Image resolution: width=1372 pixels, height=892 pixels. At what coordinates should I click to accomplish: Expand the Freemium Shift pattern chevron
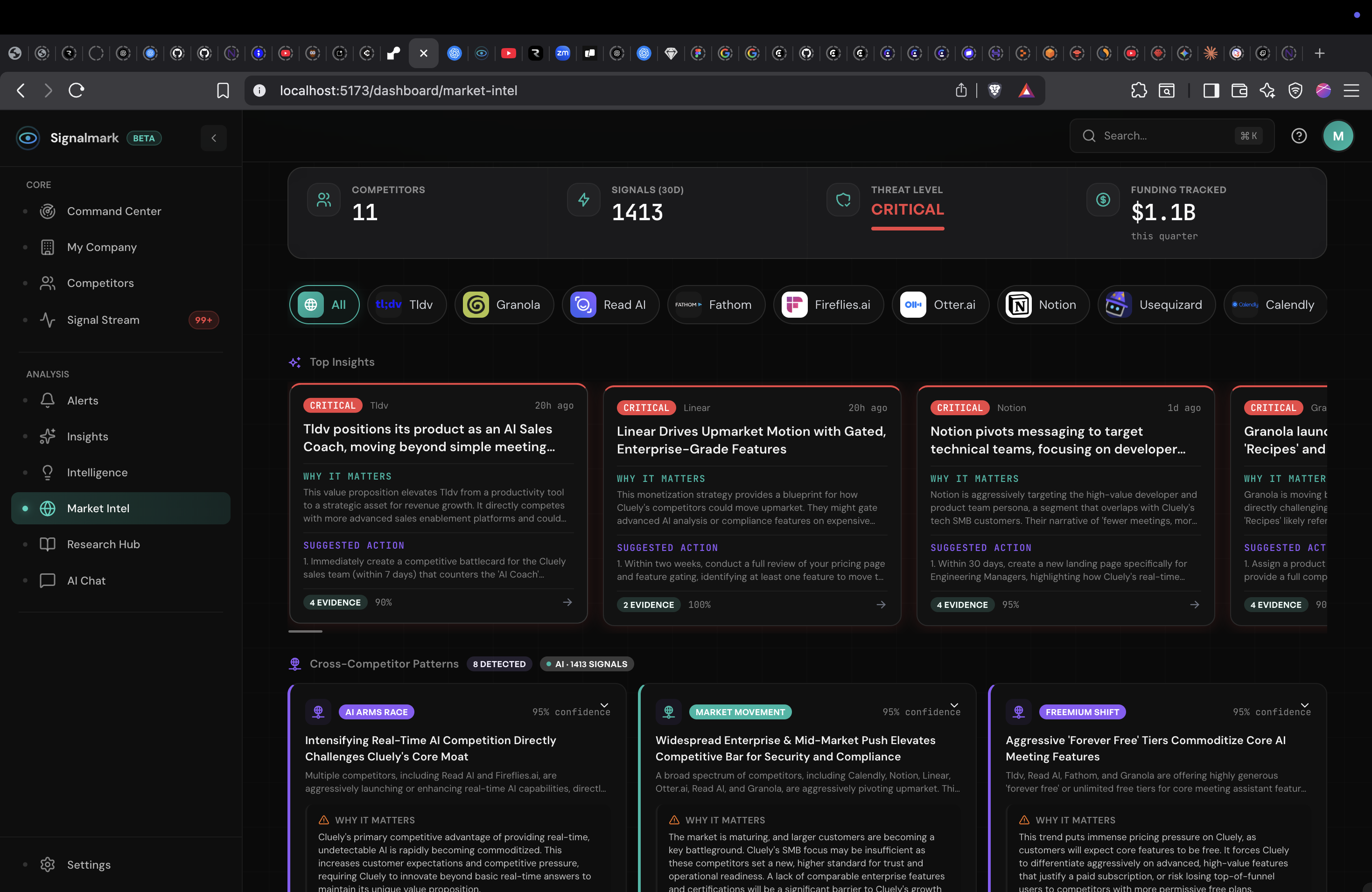[1304, 705]
